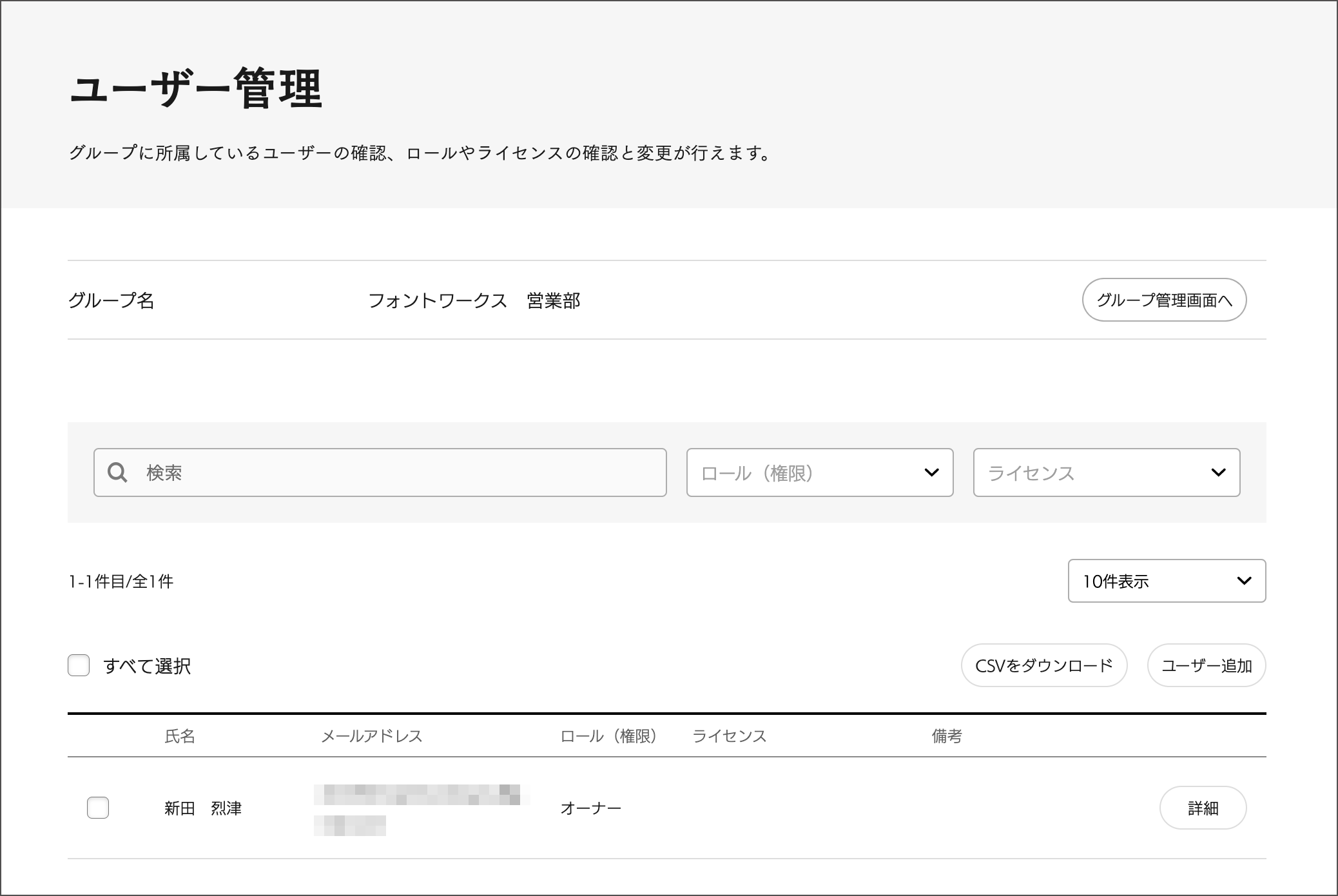The image size is (1338, 896).
Task: Click the group name フォントワークス 営業部
Action: point(474,300)
